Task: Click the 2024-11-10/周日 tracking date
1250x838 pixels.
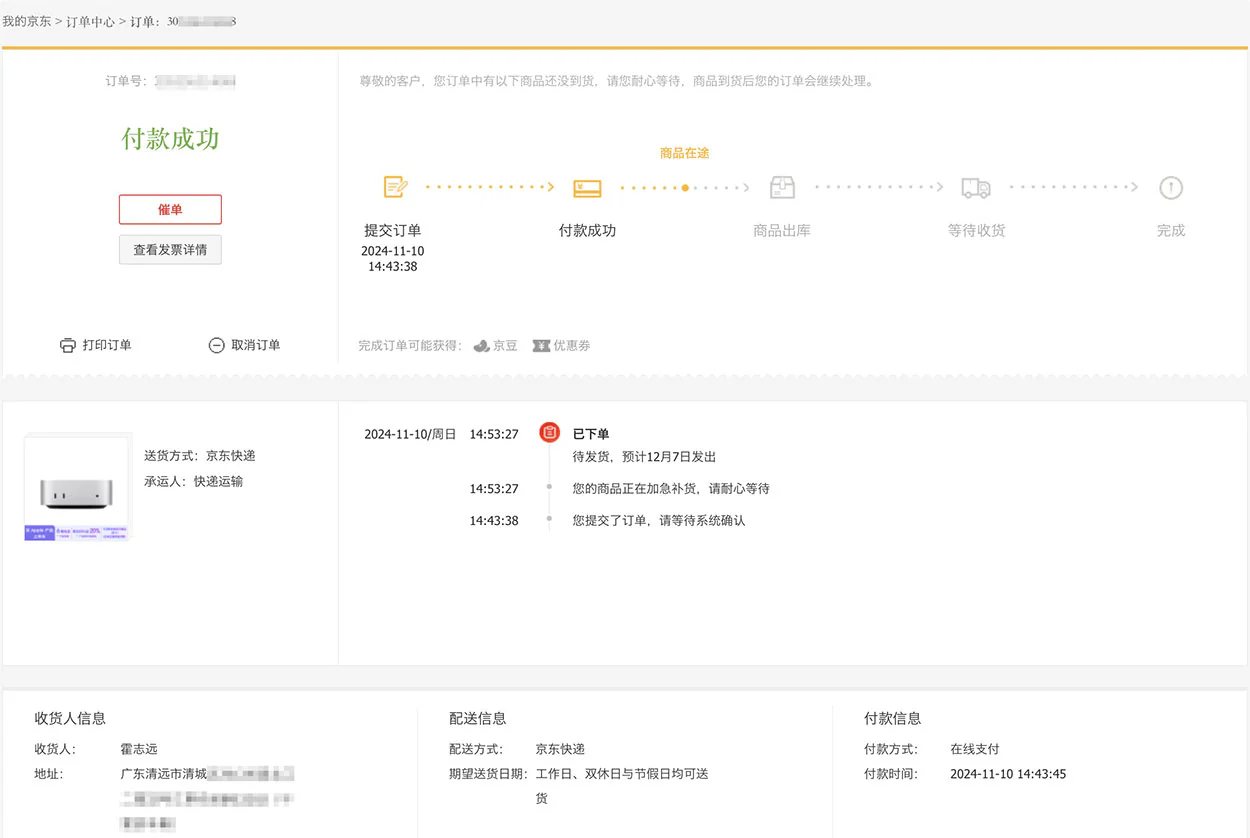Action: point(410,434)
